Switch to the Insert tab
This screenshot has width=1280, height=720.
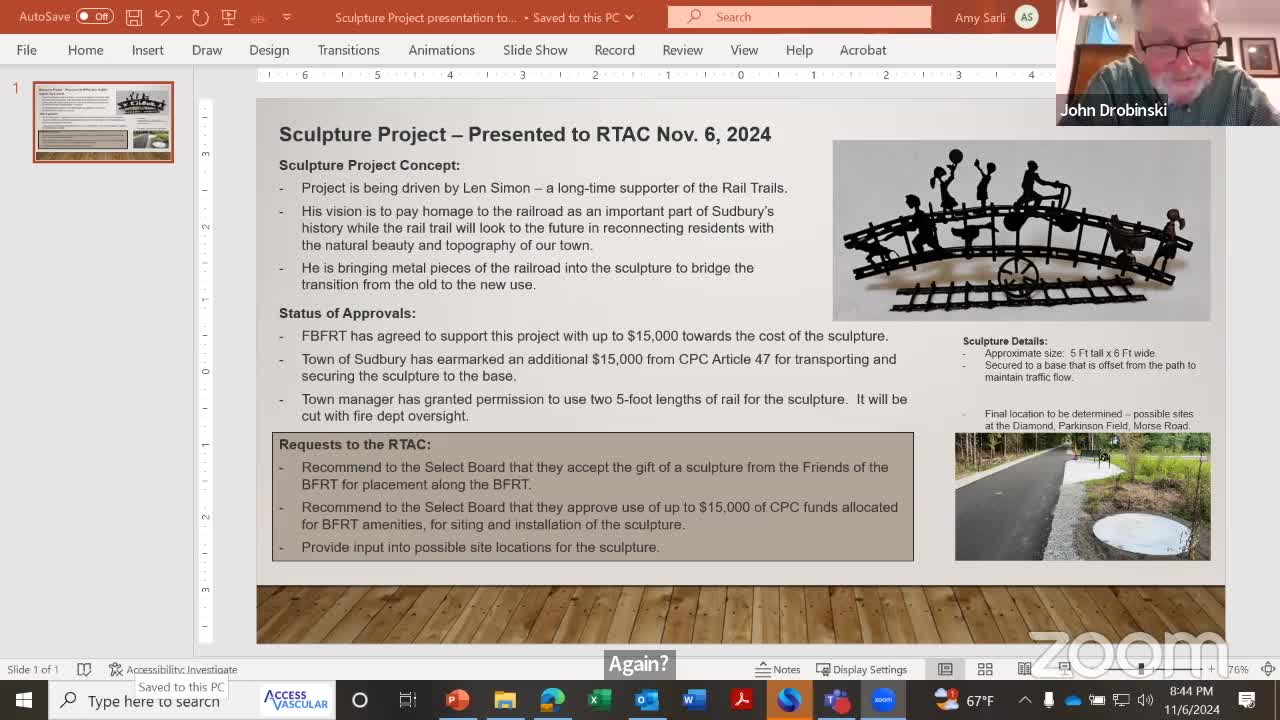tap(148, 50)
